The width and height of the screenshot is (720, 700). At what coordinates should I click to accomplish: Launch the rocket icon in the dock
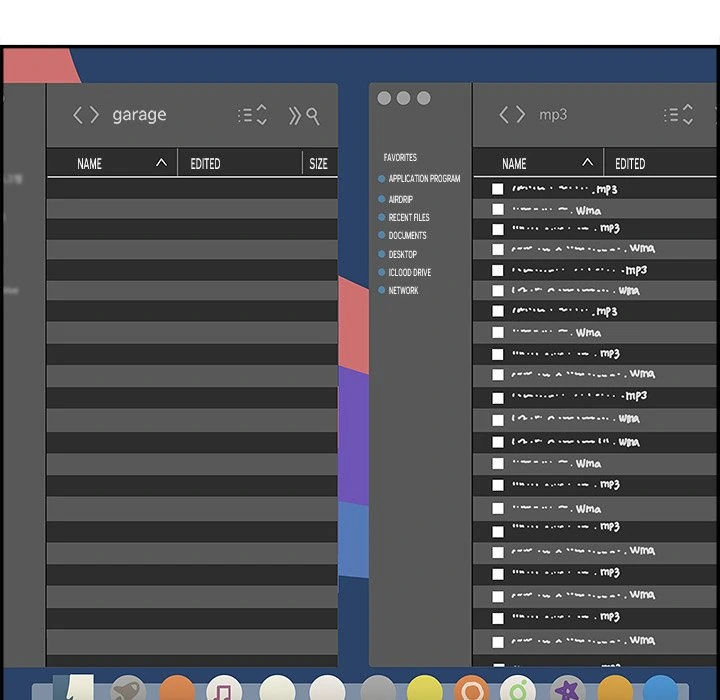128,690
